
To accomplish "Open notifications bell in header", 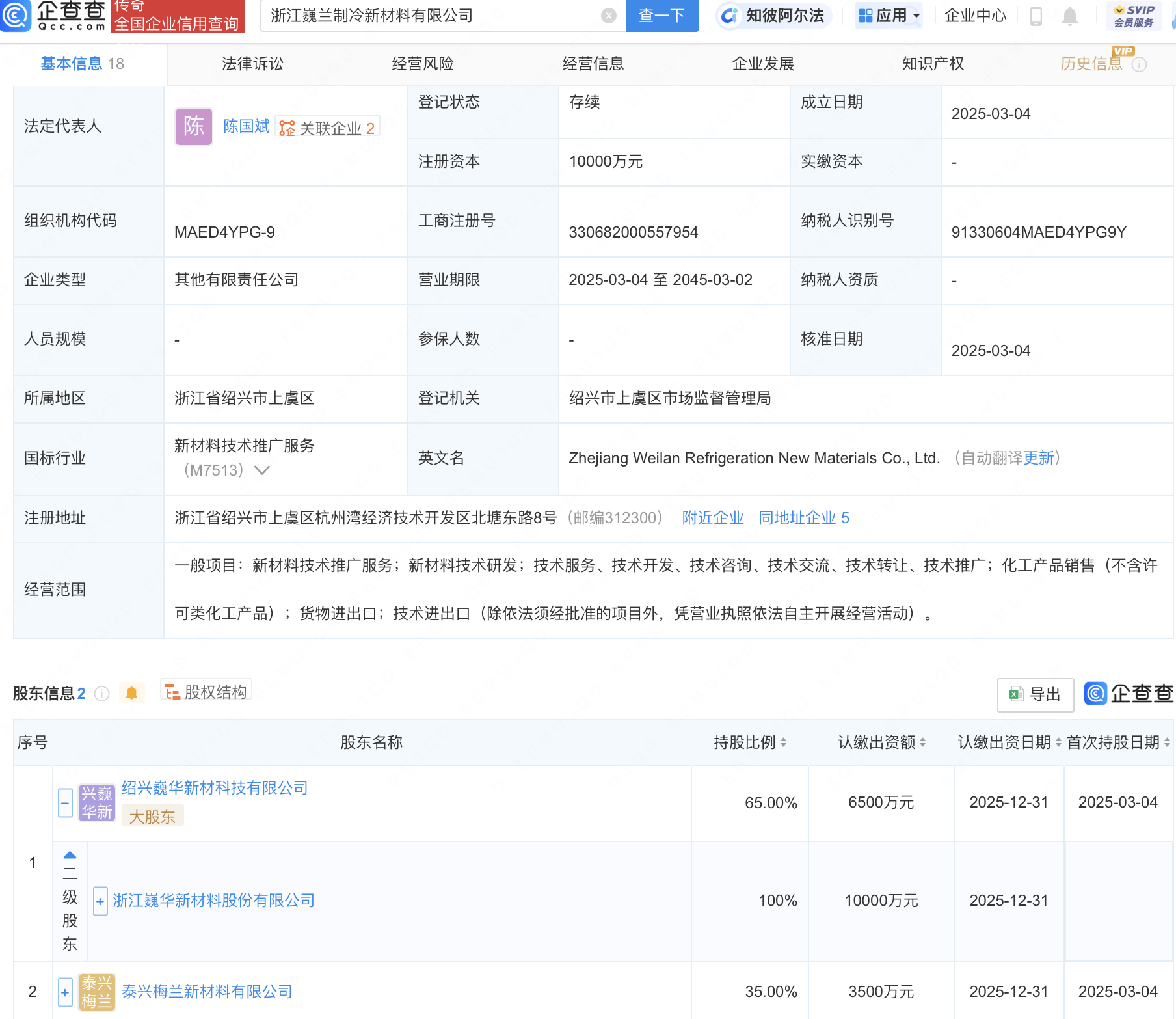I will pyautogui.click(x=1069, y=16).
